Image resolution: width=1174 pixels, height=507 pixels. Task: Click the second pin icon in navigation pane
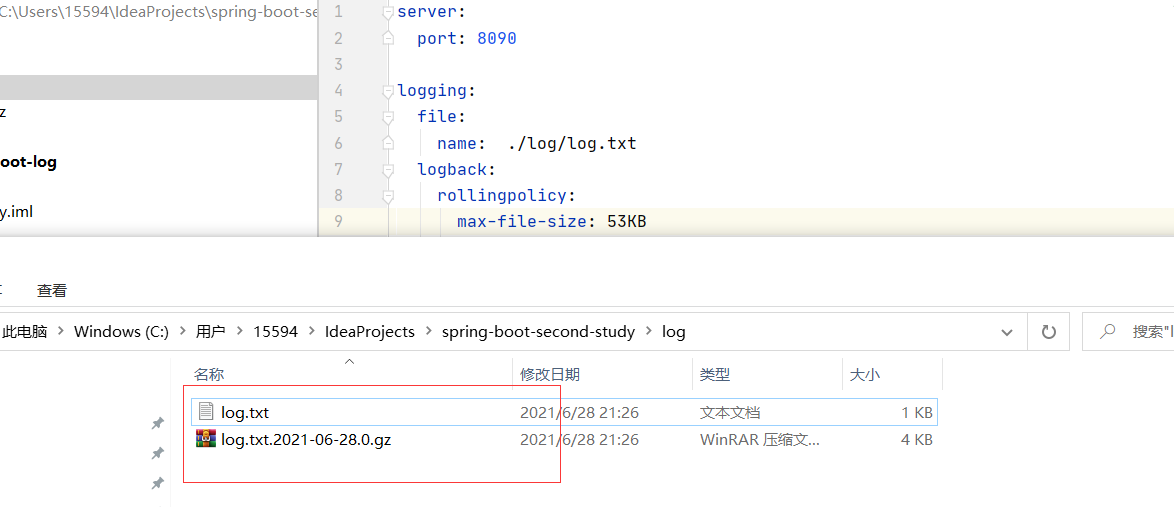click(x=157, y=453)
